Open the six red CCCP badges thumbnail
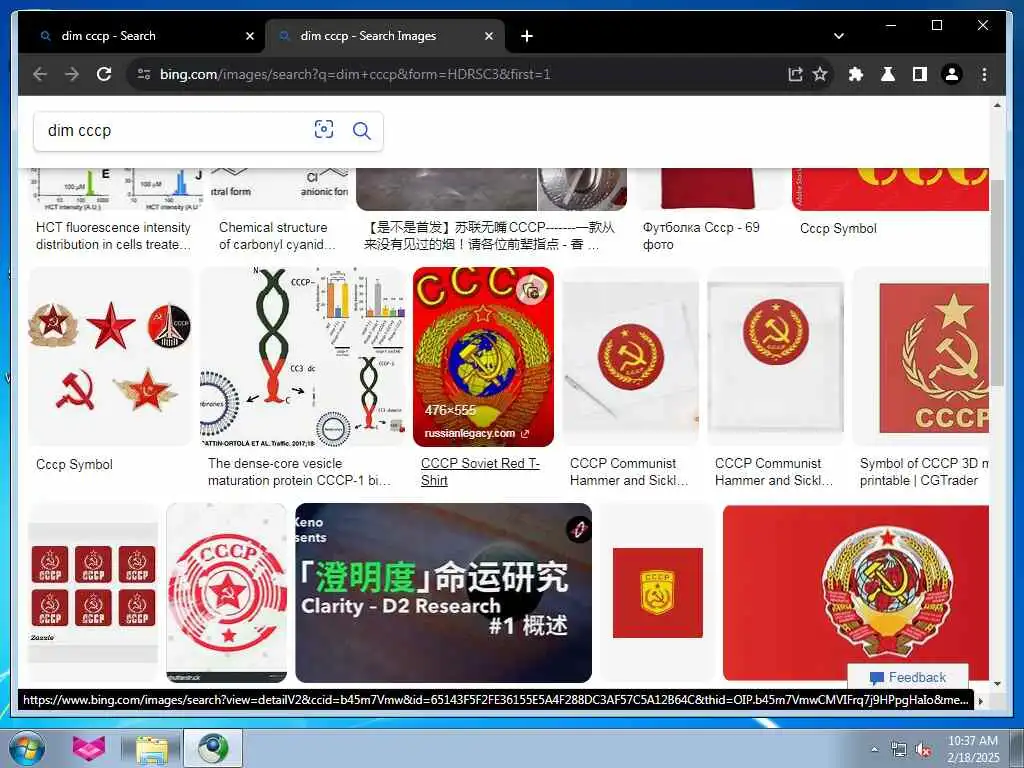Image resolution: width=1024 pixels, height=768 pixels. (x=93, y=592)
